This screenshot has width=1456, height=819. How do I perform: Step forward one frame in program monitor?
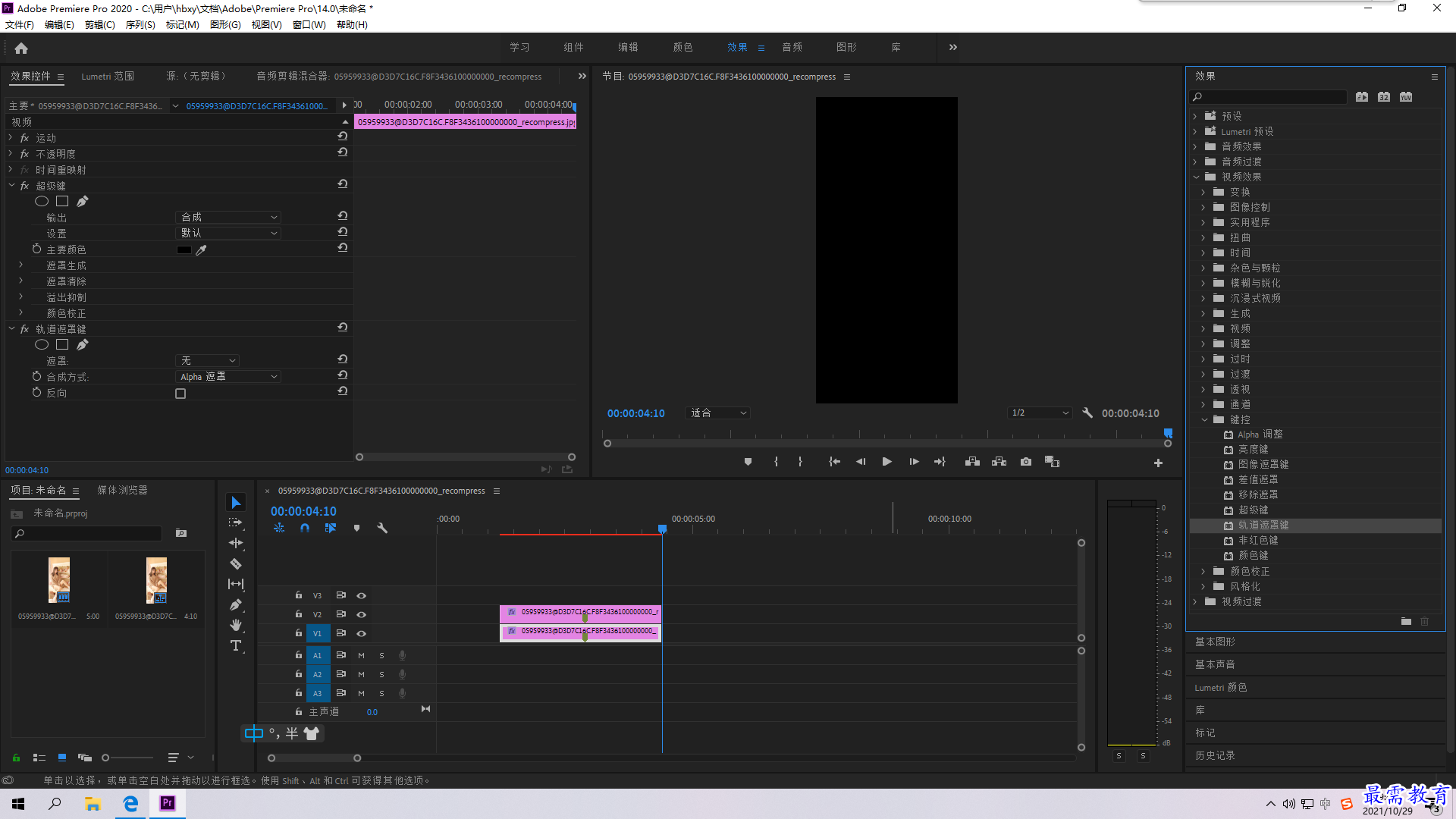pyautogui.click(x=914, y=462)
